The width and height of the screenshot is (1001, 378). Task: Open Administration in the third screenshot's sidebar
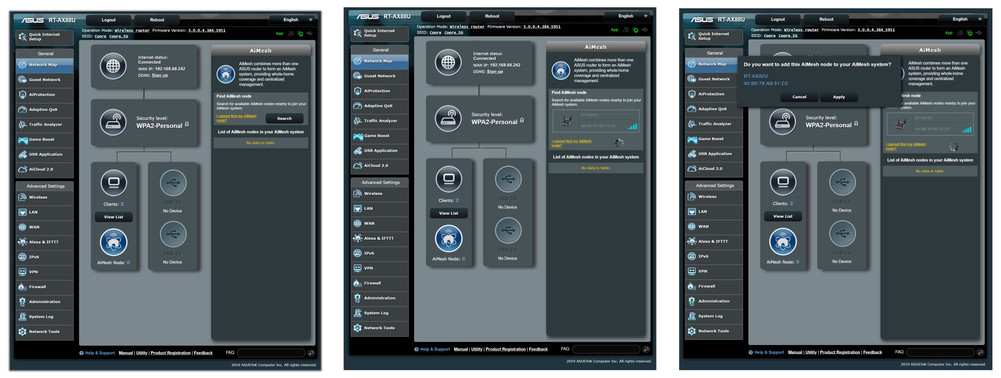tap(714, 301)
